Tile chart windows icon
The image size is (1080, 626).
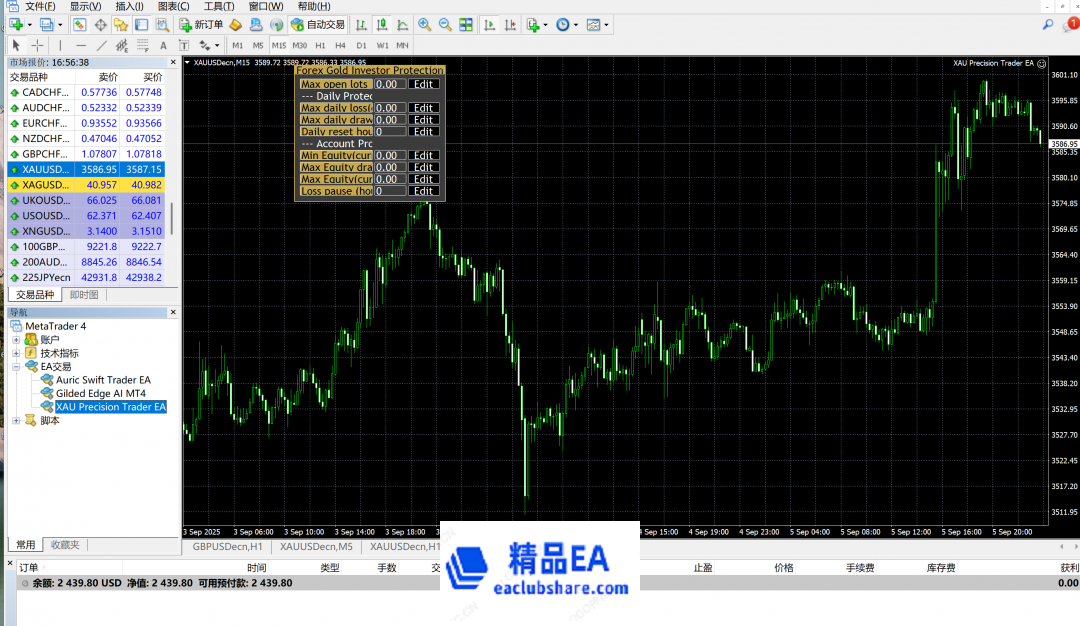coord(466,25)
